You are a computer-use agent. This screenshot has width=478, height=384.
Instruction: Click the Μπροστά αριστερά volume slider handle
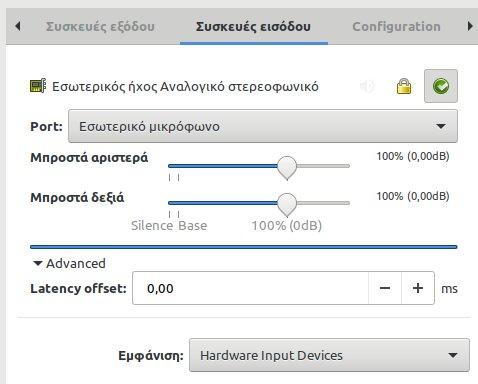[287, 168]
